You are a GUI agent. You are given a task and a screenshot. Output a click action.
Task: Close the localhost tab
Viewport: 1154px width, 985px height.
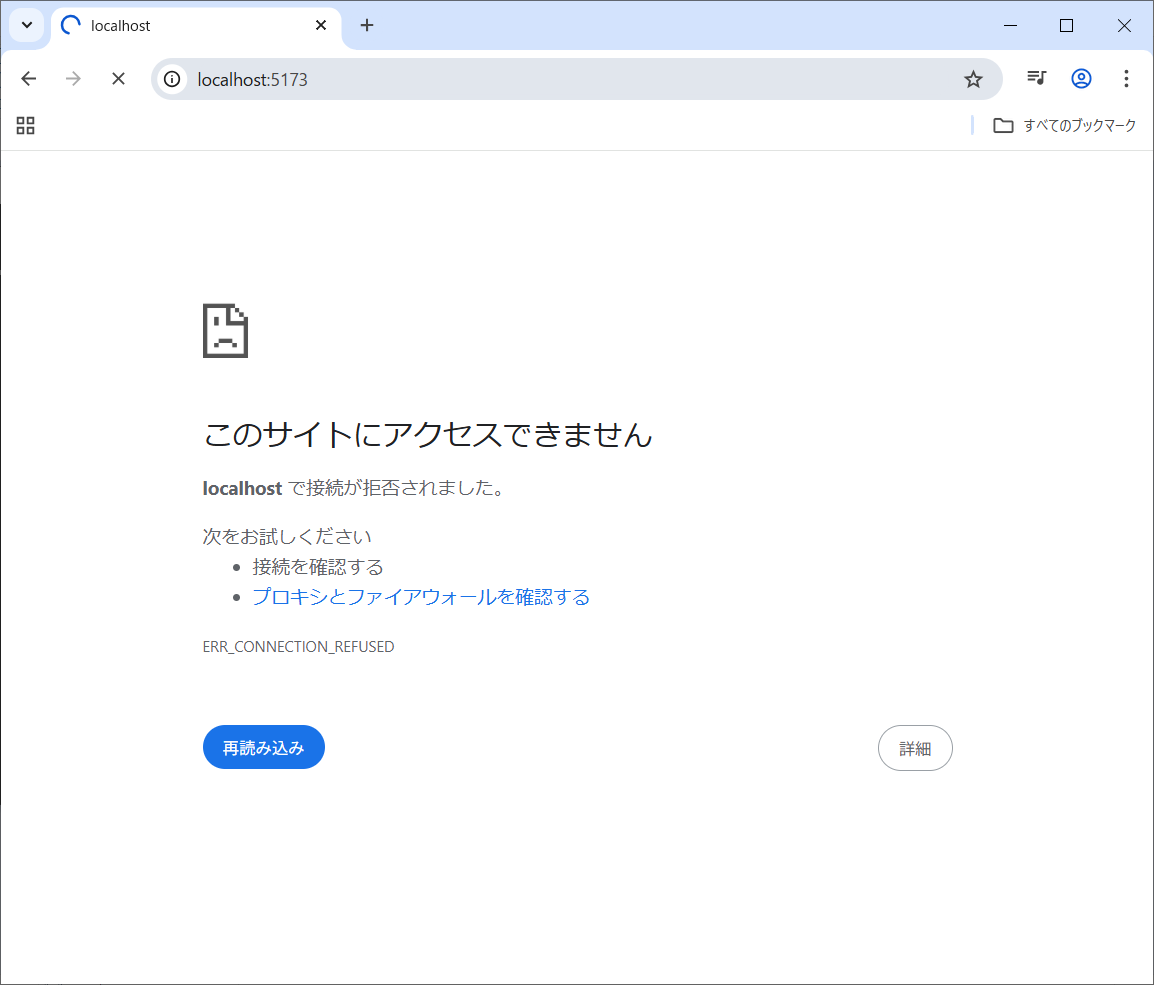coord(321,25)
